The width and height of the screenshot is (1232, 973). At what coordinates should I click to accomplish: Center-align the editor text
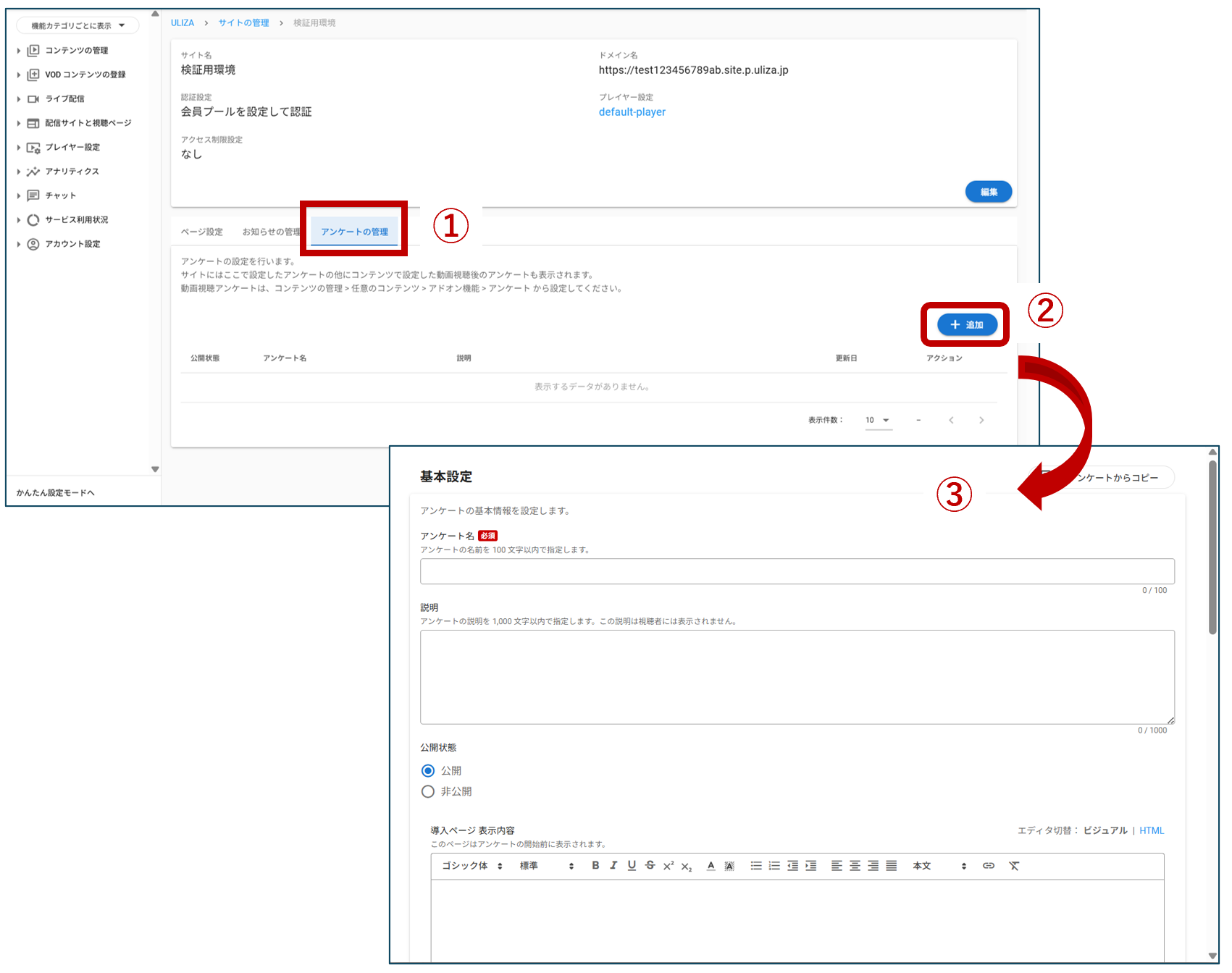(x=855, y=866)
